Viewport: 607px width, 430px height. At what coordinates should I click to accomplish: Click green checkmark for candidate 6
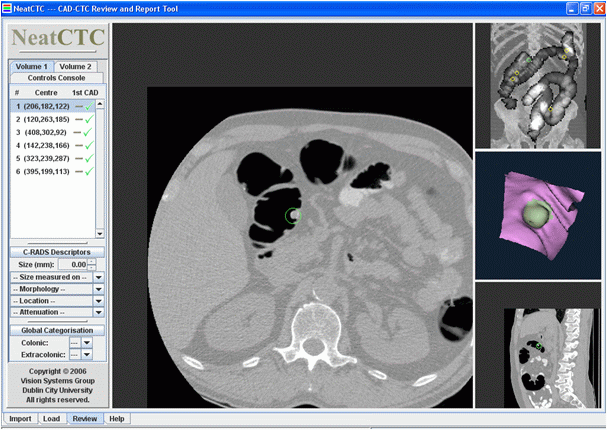pos(89,171)
